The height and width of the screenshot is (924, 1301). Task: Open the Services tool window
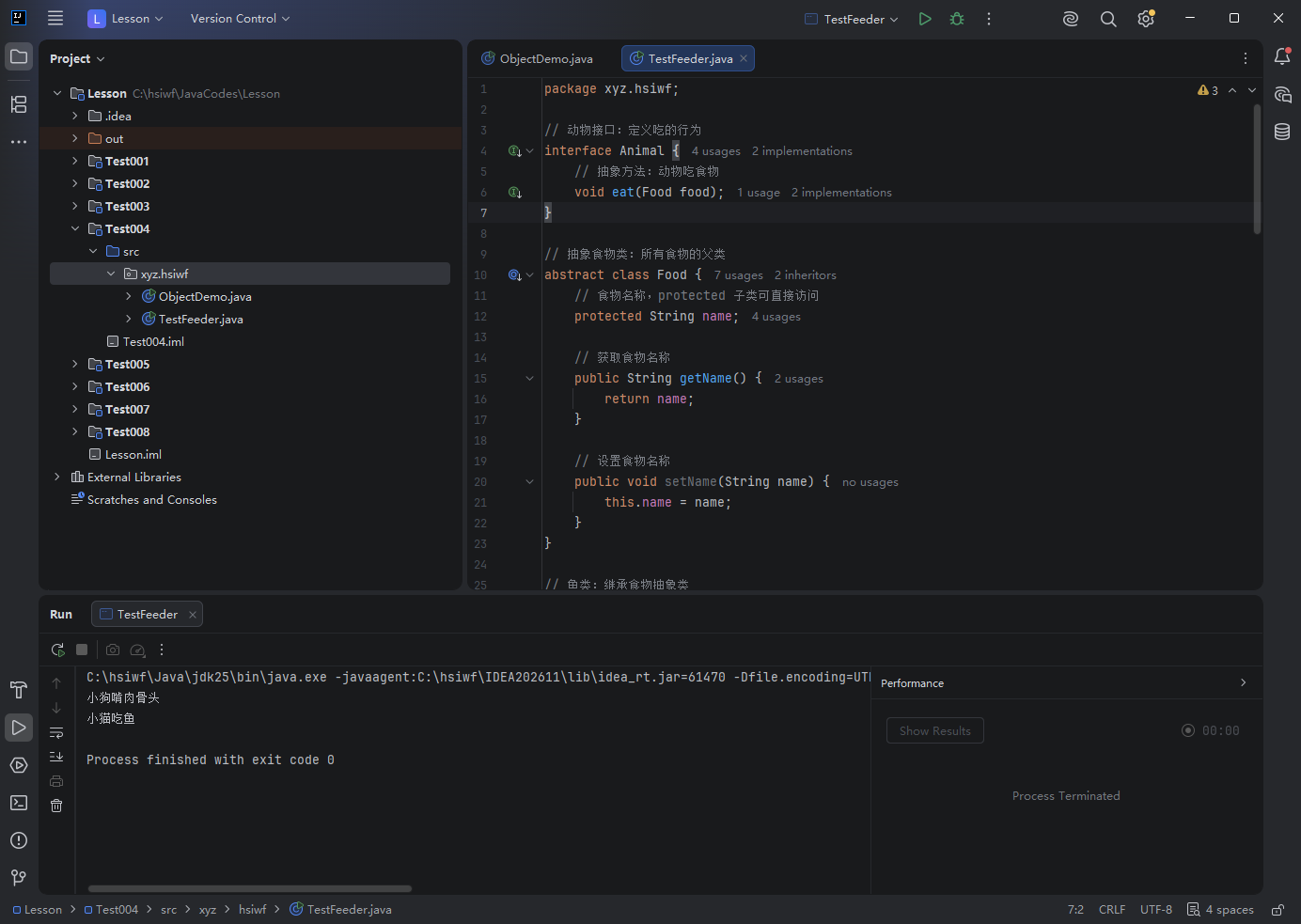[19, 765]
